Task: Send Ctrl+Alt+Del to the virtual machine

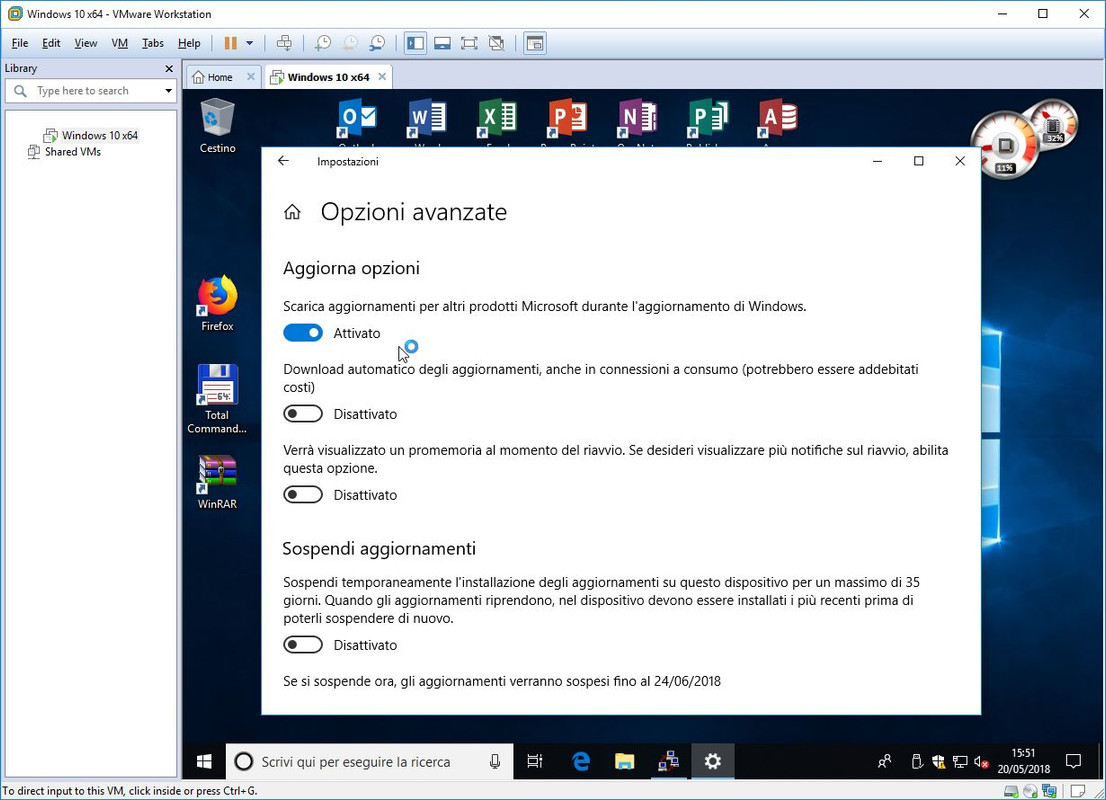Action: coord(284,43)
